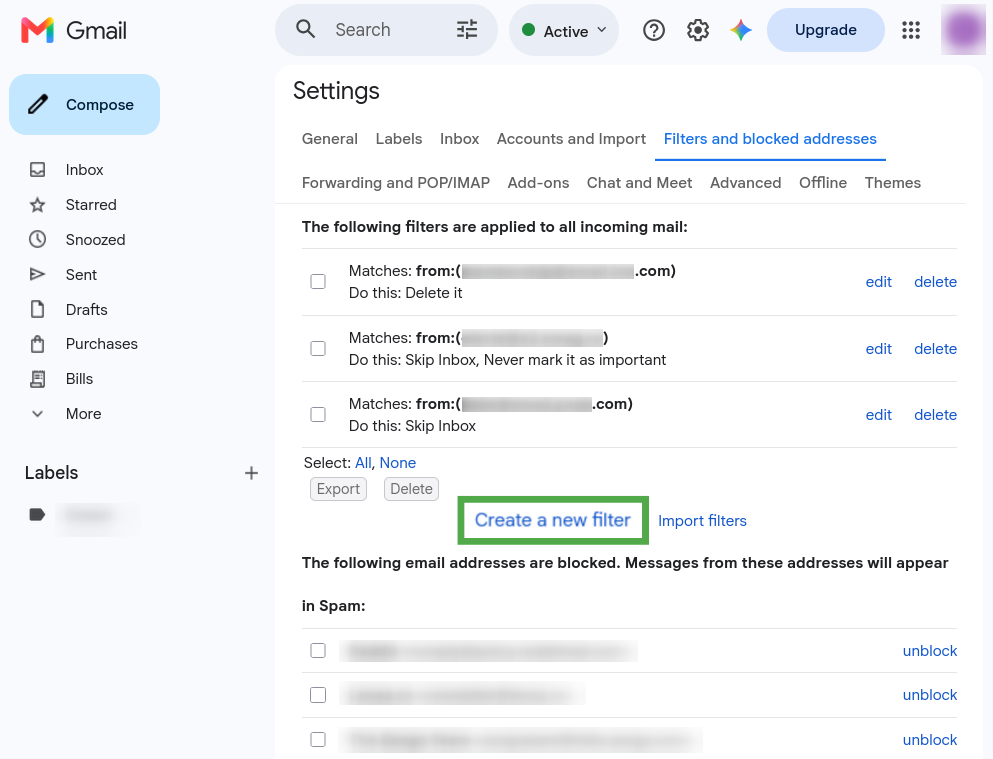Open Accounts and Import tab
The height and width of the screenshot is (759, 993).
click(571, 139)
